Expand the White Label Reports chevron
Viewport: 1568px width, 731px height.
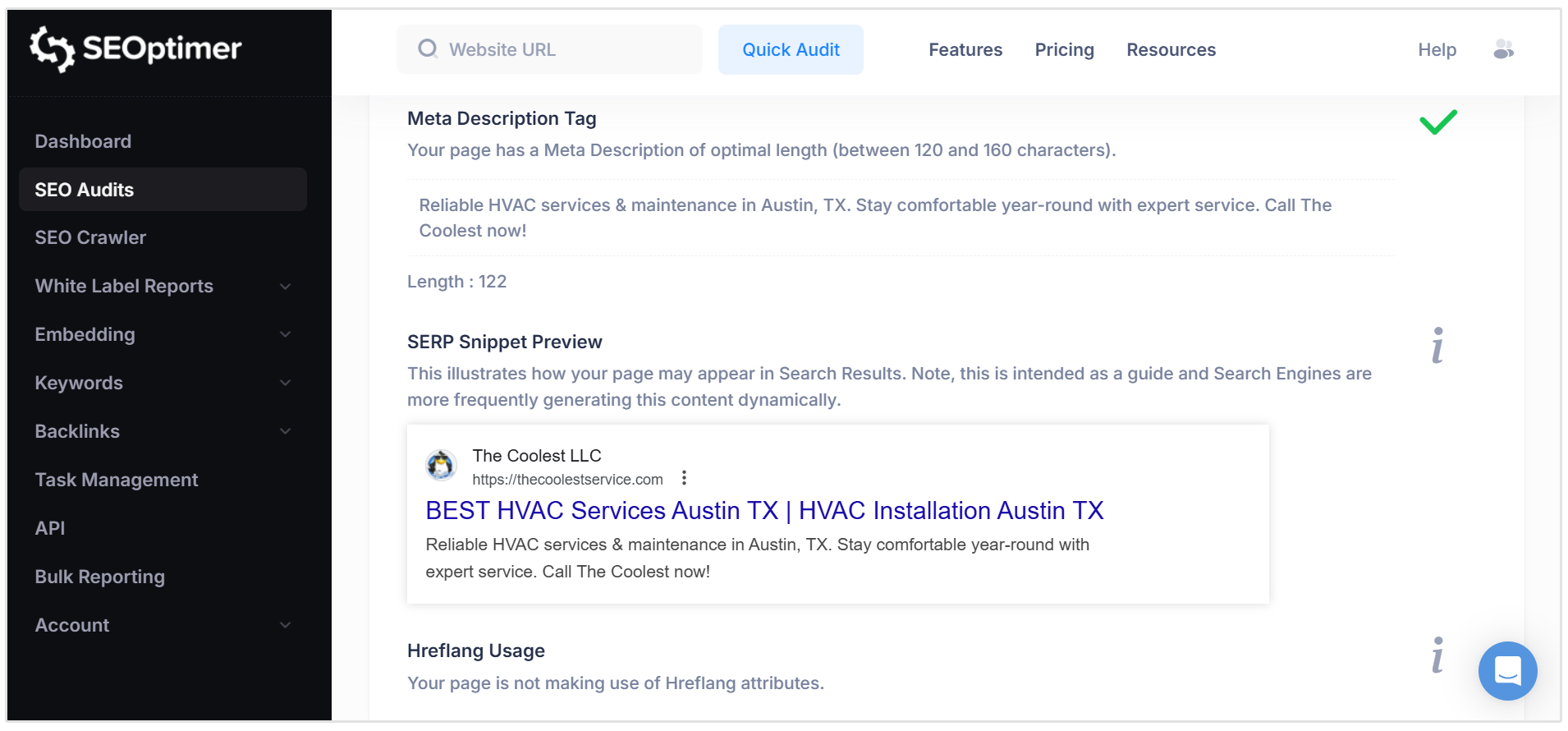point(285,287)
